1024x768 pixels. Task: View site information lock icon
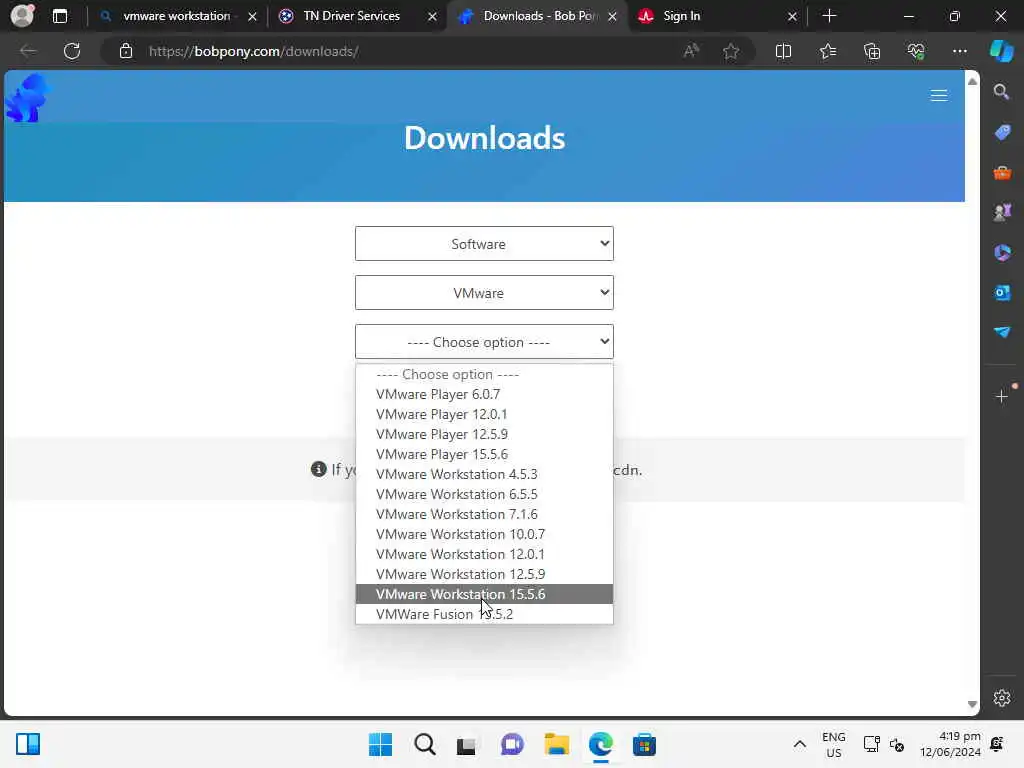(126, 51)
